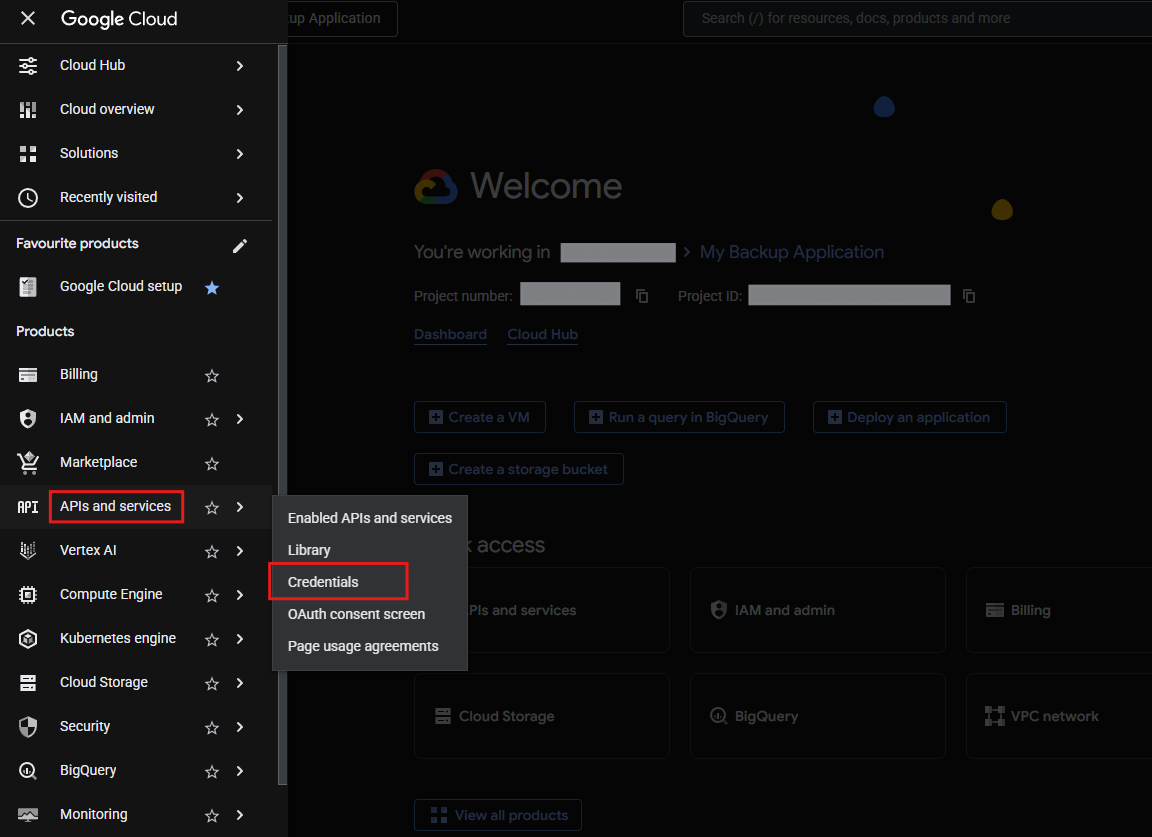Click the Cloud overview icon

(x=28, y=109)
